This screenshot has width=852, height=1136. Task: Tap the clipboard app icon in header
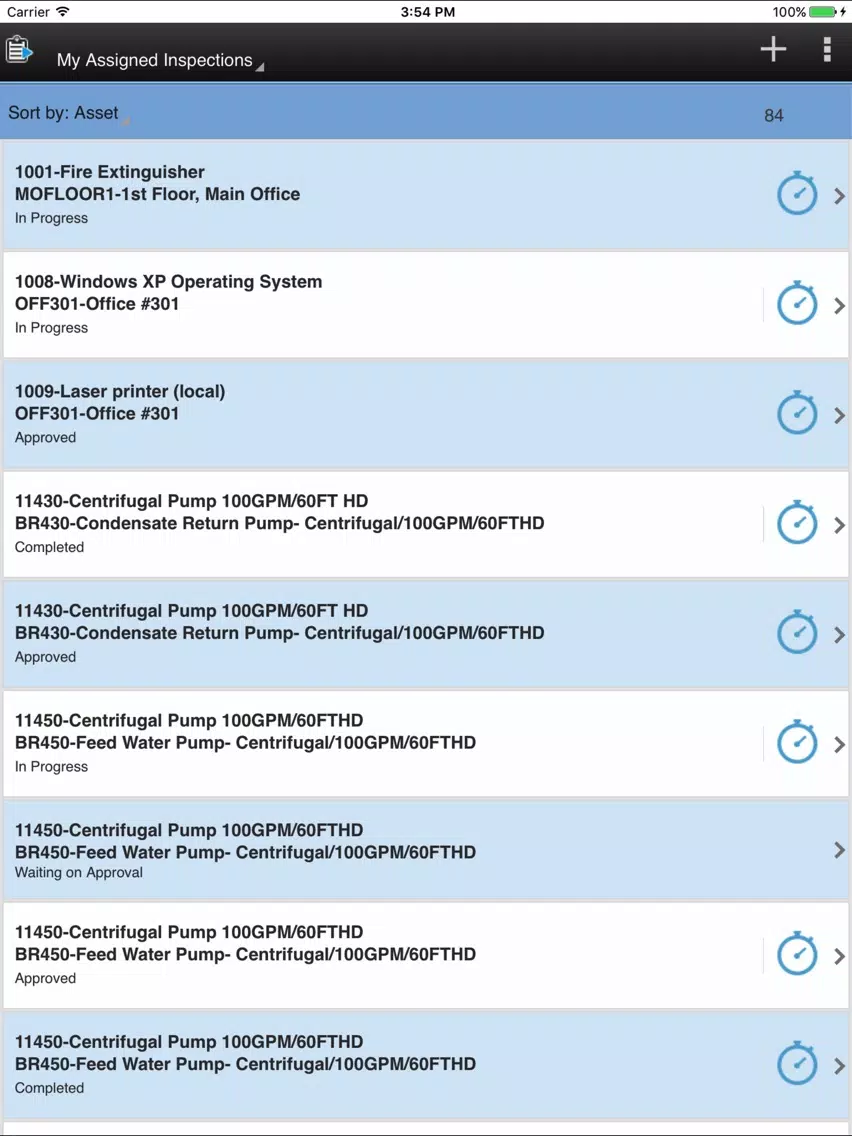19,51
